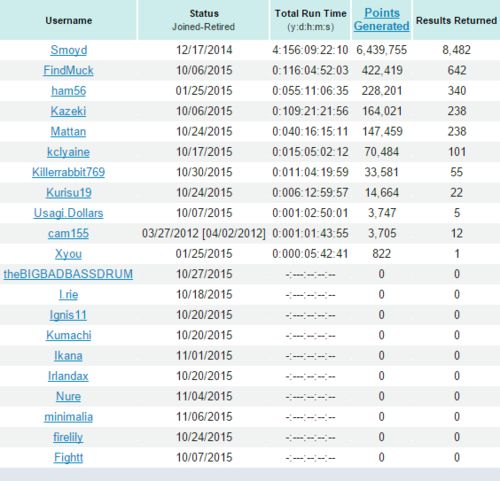Open Killerrabbit769 member page
This screenshot has height=481, width=500.
(x=68, y=172)
